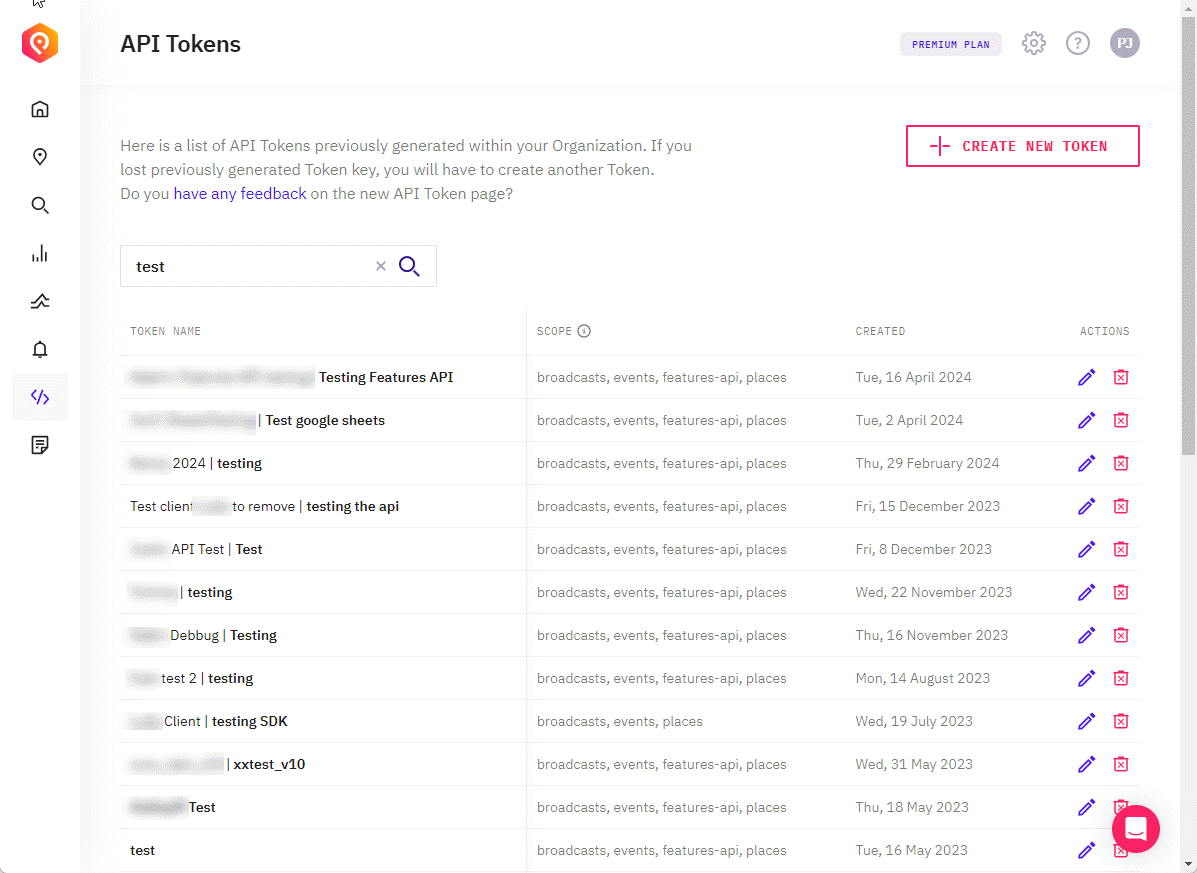Edit token created 22 November 2023
The height and width of the screenshot is (873, 1197).
(x=1086, y=592)
